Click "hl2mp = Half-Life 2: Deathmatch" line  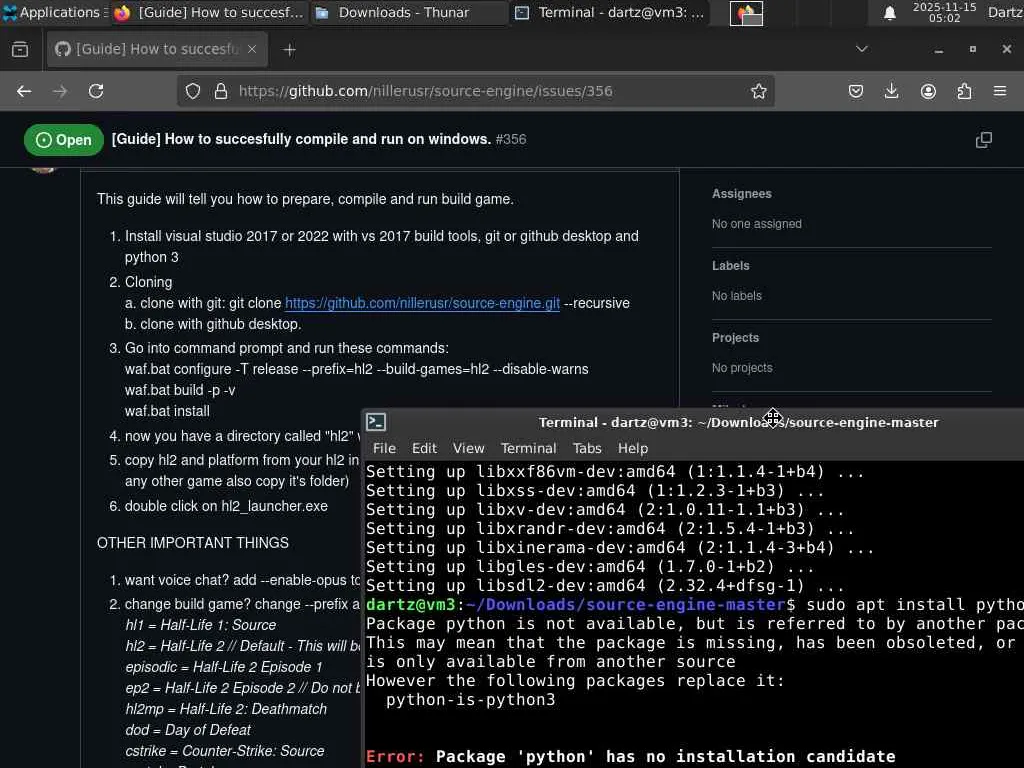pos(226,709)
